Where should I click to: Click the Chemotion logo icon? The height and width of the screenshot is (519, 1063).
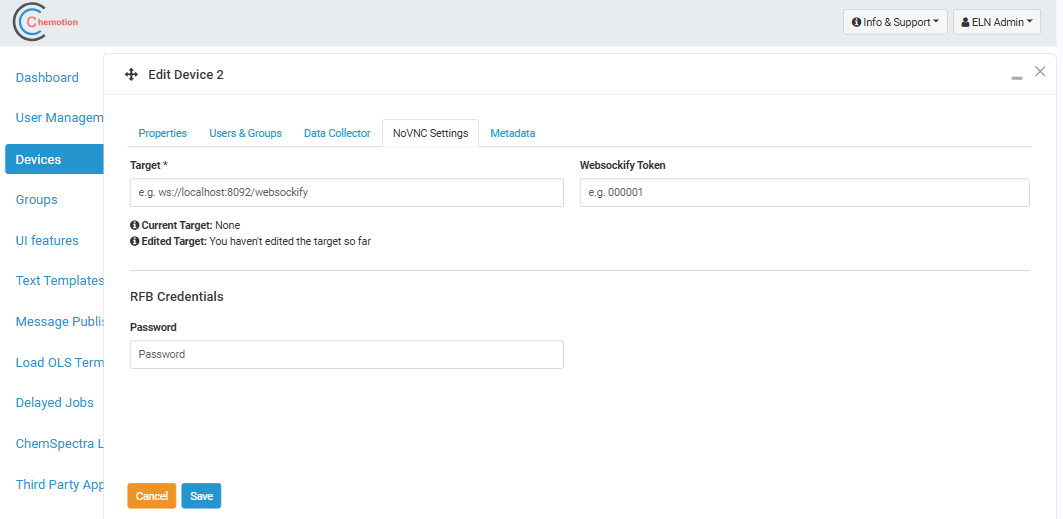[x=30, y=22]
